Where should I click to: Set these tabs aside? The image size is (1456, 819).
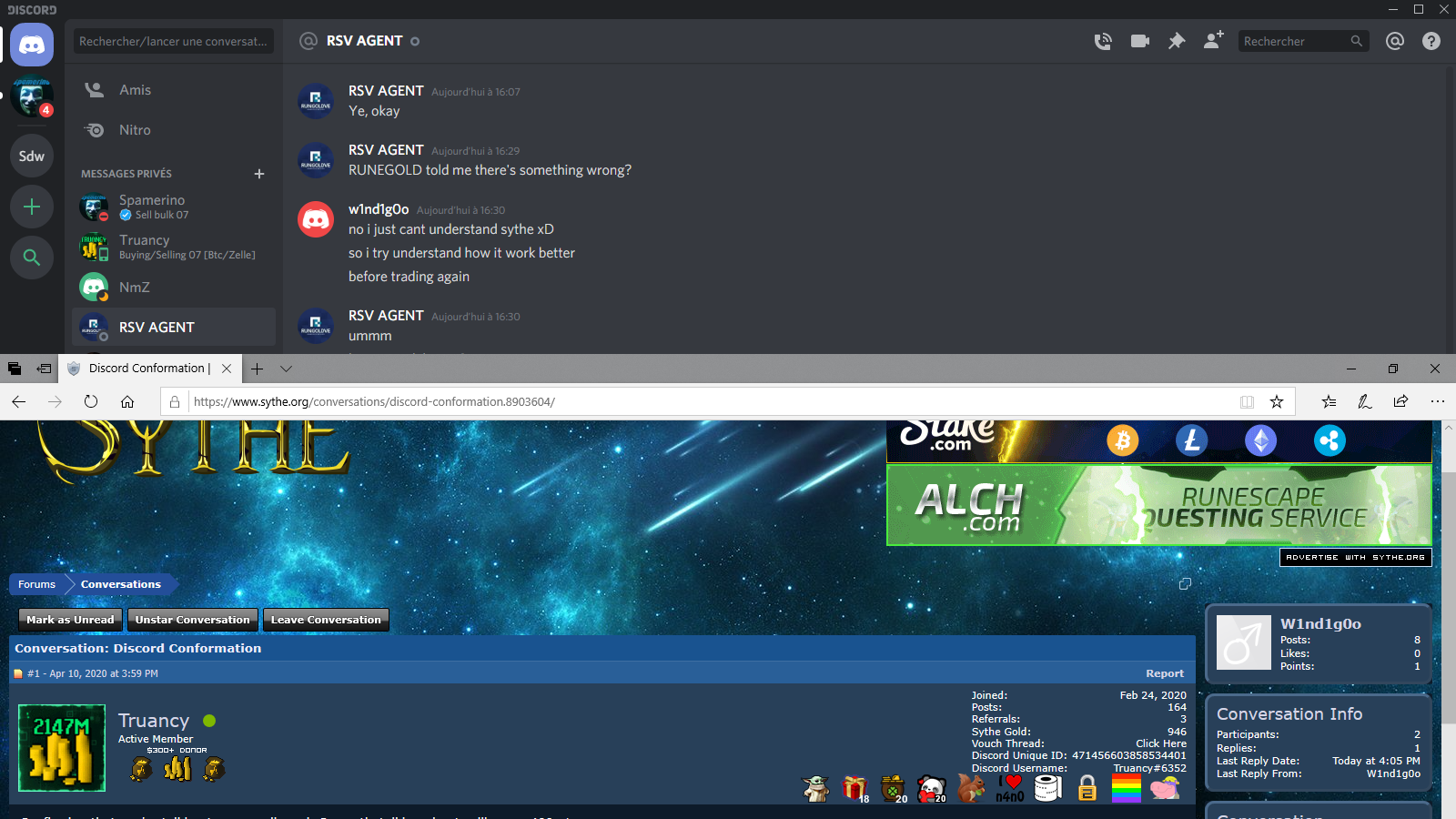pos(44,369)
